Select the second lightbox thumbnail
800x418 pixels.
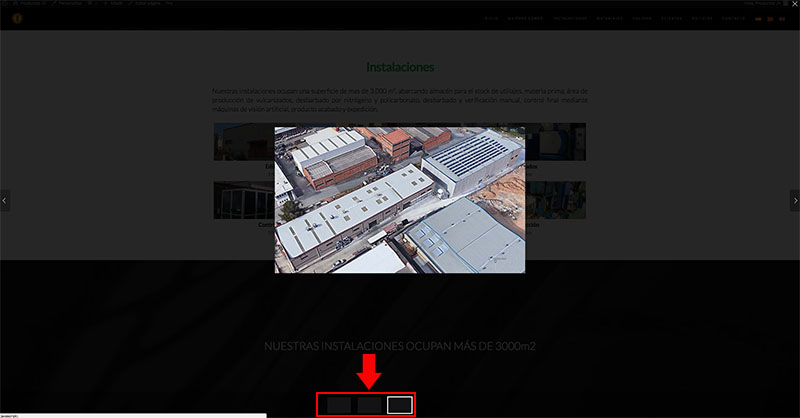pos(370,405)
